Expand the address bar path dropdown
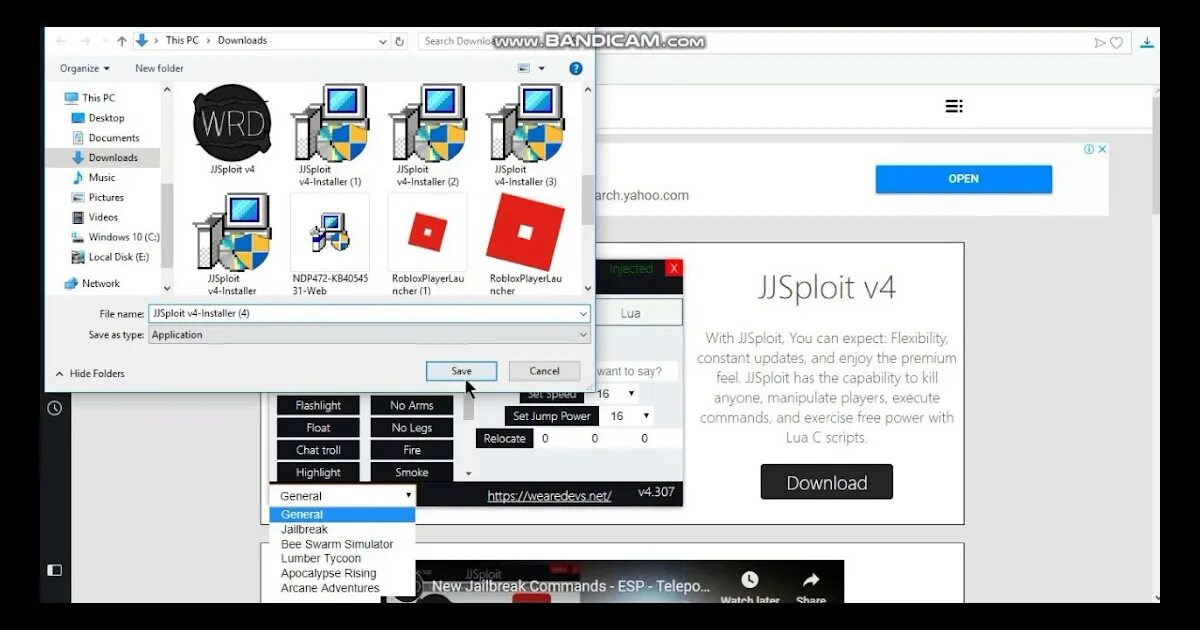Viewport: 1200px width, 630px height. coord(383,41)
